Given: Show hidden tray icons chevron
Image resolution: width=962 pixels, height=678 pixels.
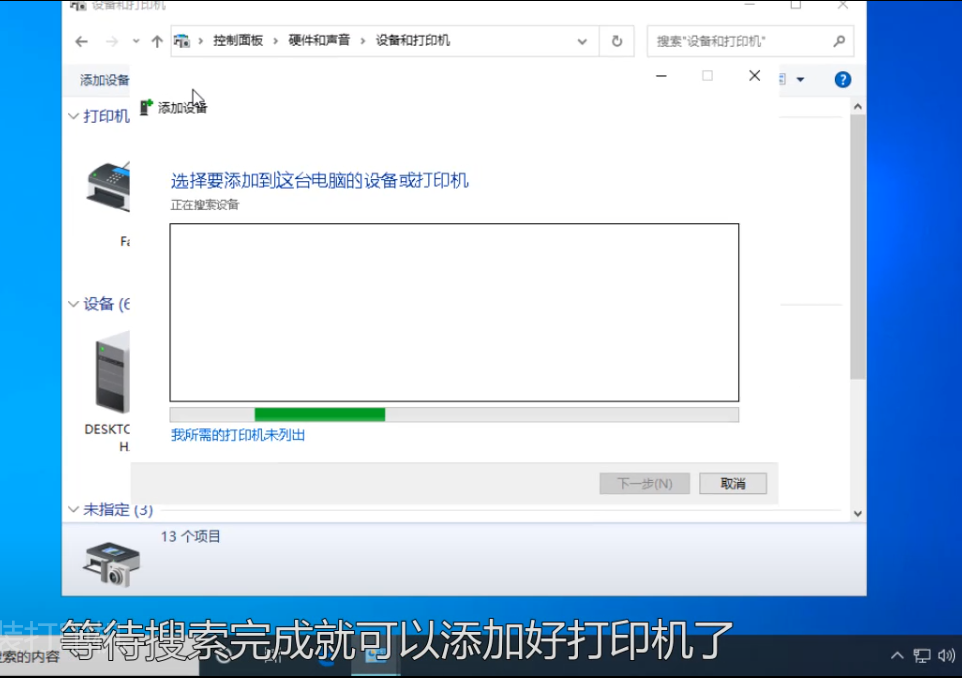Looking at the screenshot, I should click(x=897, y=655).
